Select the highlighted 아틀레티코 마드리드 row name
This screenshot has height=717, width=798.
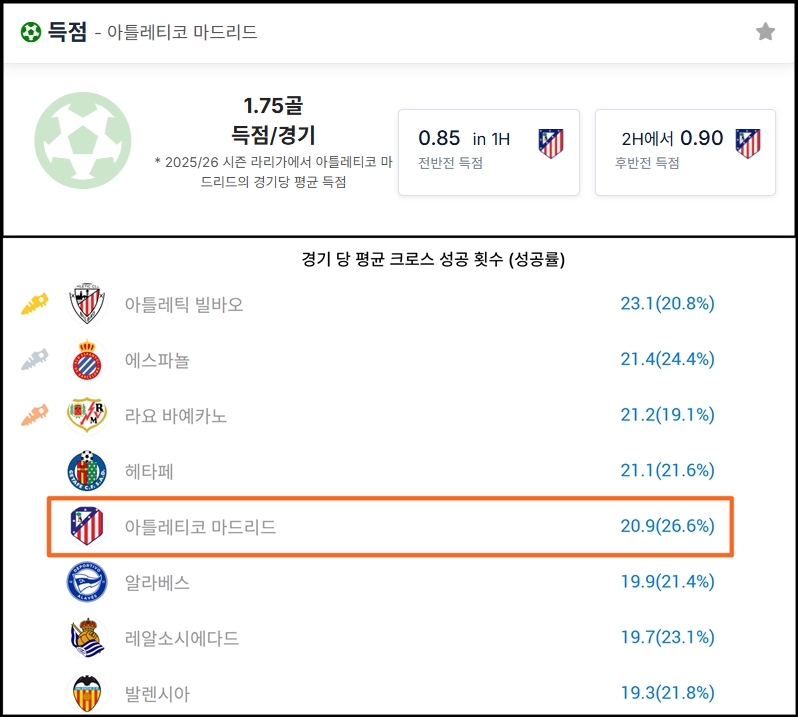[200, 526]
